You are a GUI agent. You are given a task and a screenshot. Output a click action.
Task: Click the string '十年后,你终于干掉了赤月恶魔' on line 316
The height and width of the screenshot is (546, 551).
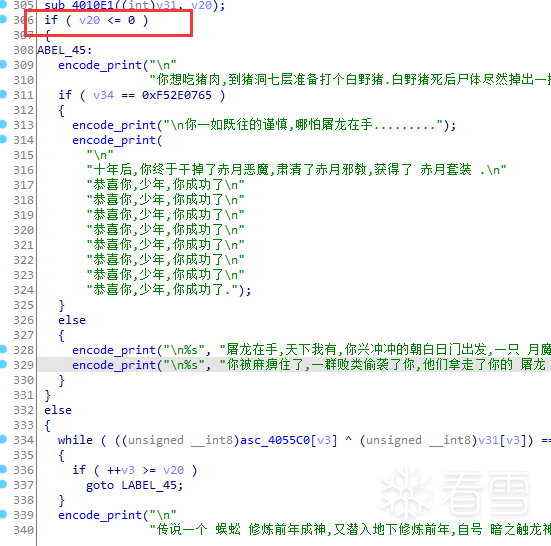tap(181, 170)
